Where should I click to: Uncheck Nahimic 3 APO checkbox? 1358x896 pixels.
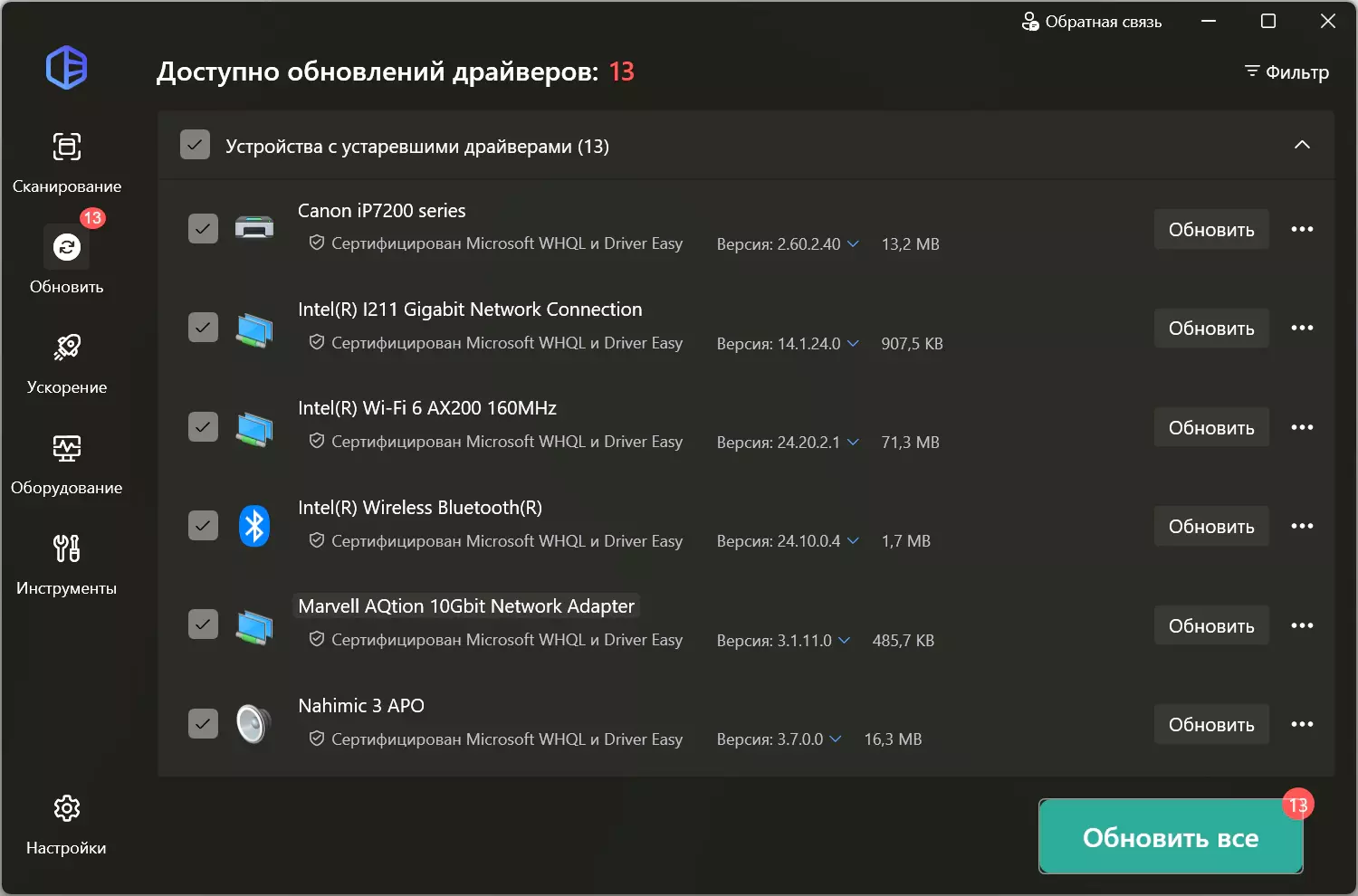[x=203, y=723]
